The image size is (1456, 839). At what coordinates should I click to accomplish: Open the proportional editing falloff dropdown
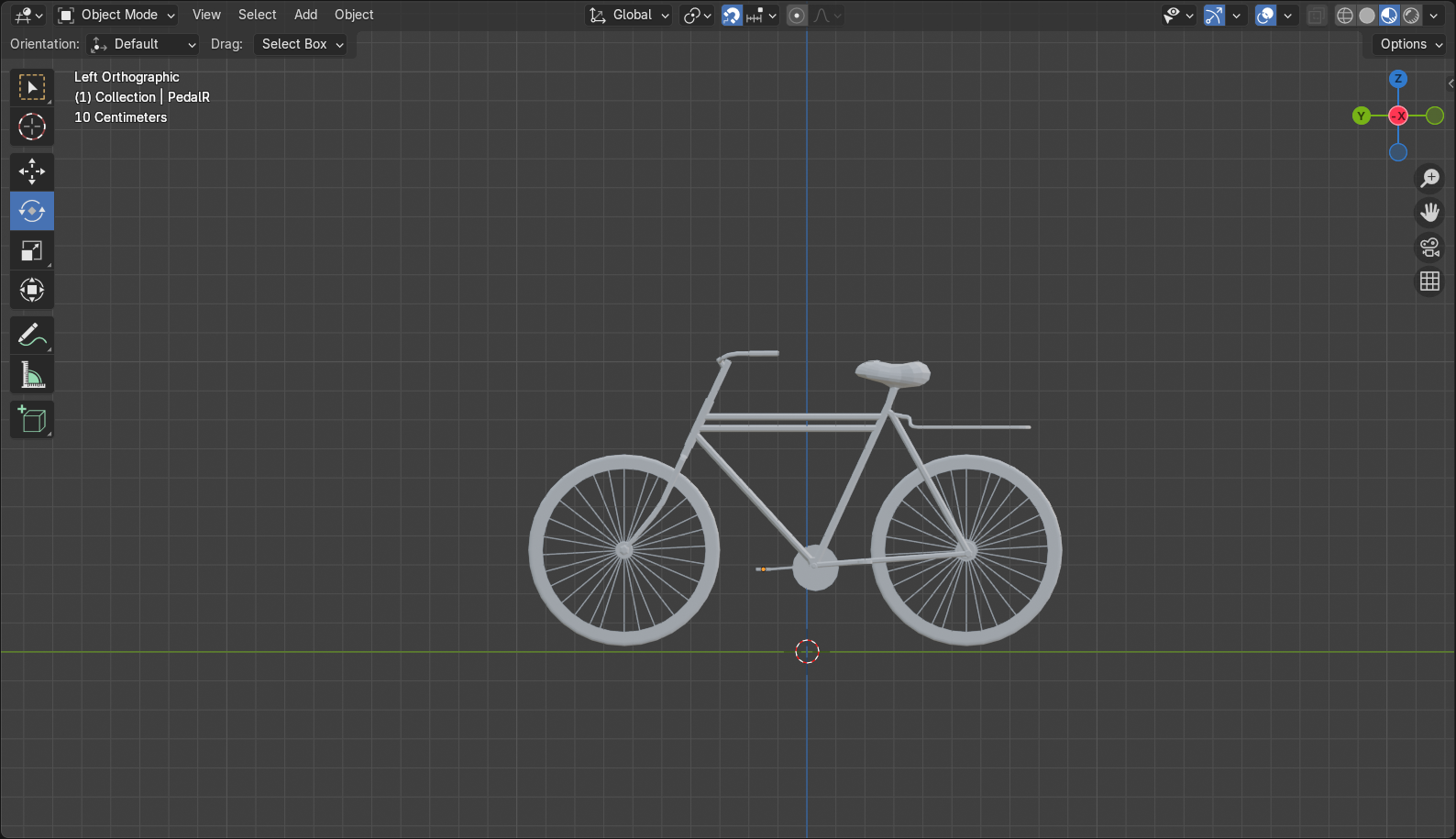pyautogui.click(x=827, y=16)
